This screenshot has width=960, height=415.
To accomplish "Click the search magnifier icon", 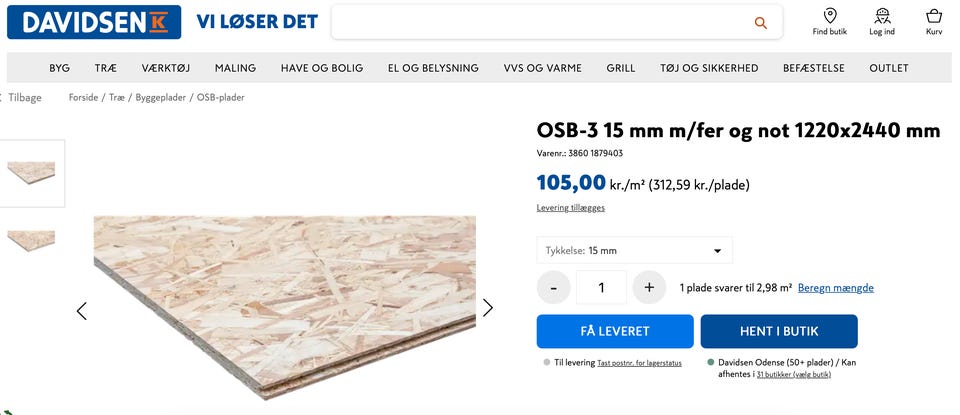I will [760, 23].
